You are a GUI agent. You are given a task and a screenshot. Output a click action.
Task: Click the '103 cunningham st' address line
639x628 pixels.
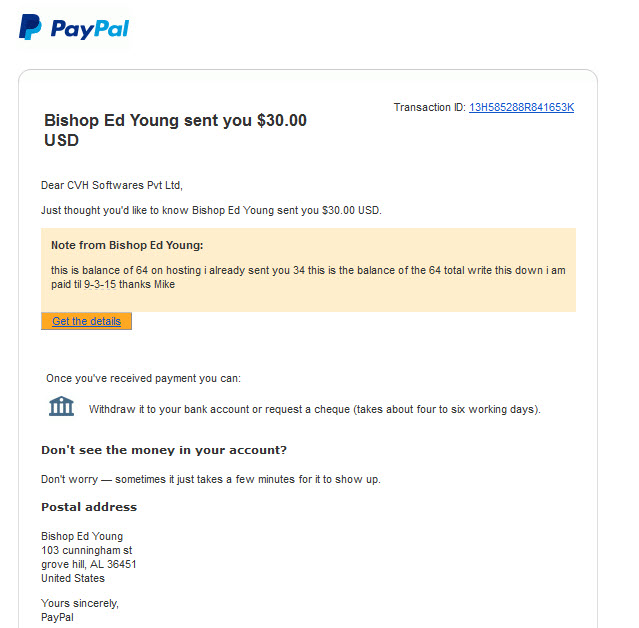pos(86,550)
